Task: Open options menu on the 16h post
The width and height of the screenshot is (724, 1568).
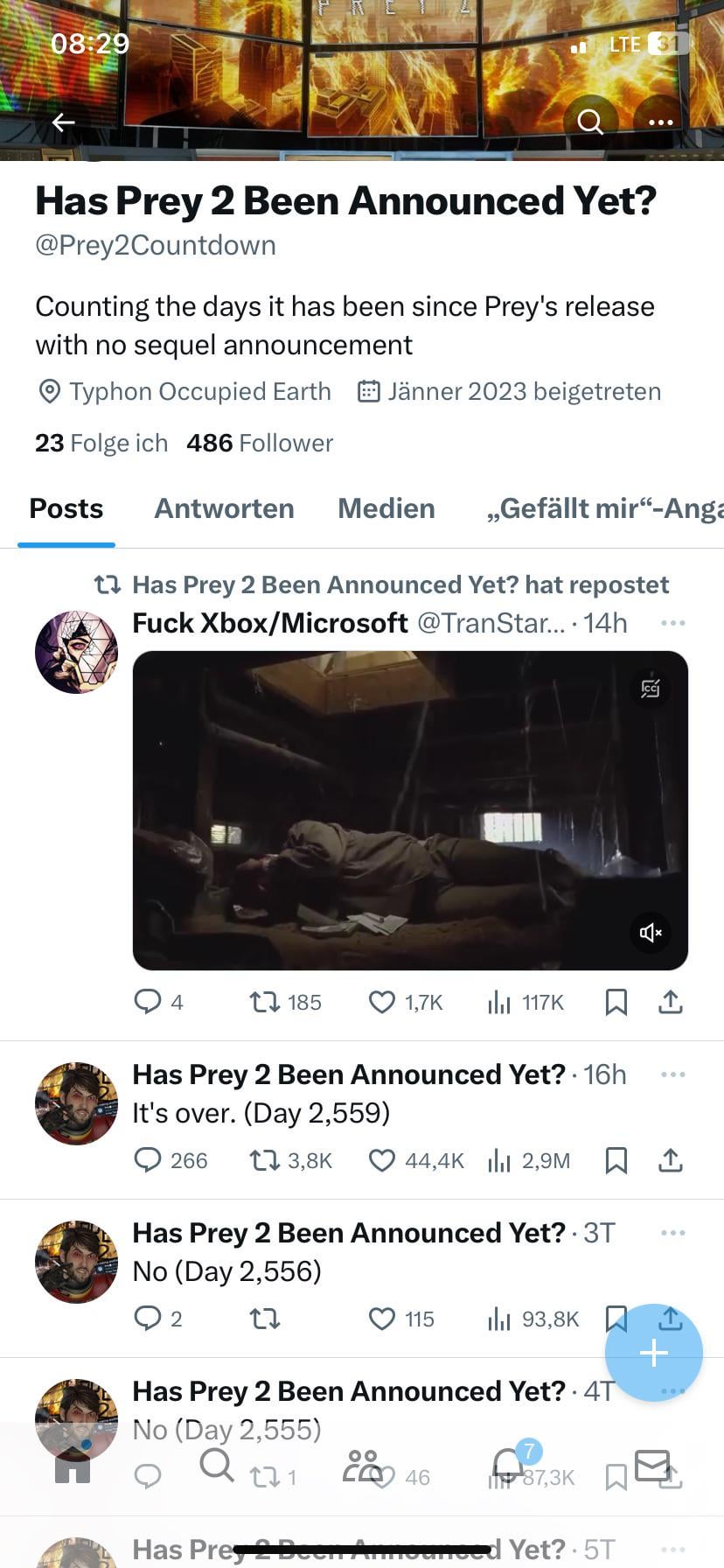Action: (672, 1074)
